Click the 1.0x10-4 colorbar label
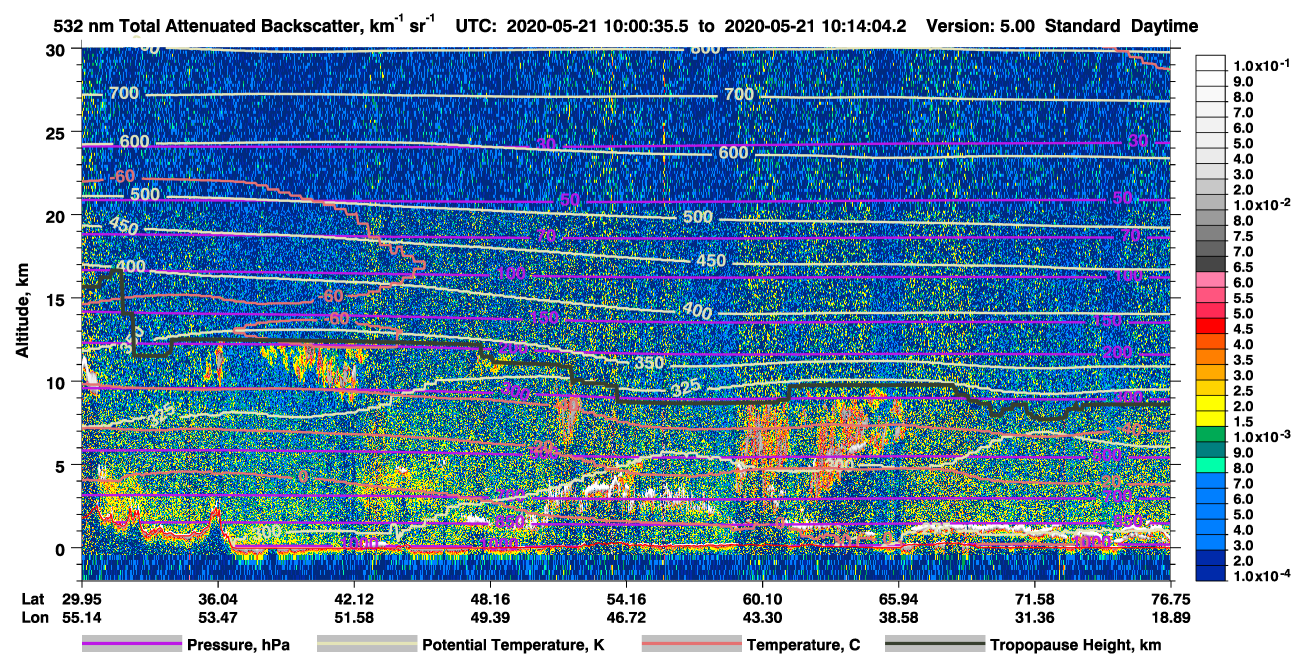 coord(1261,575)
